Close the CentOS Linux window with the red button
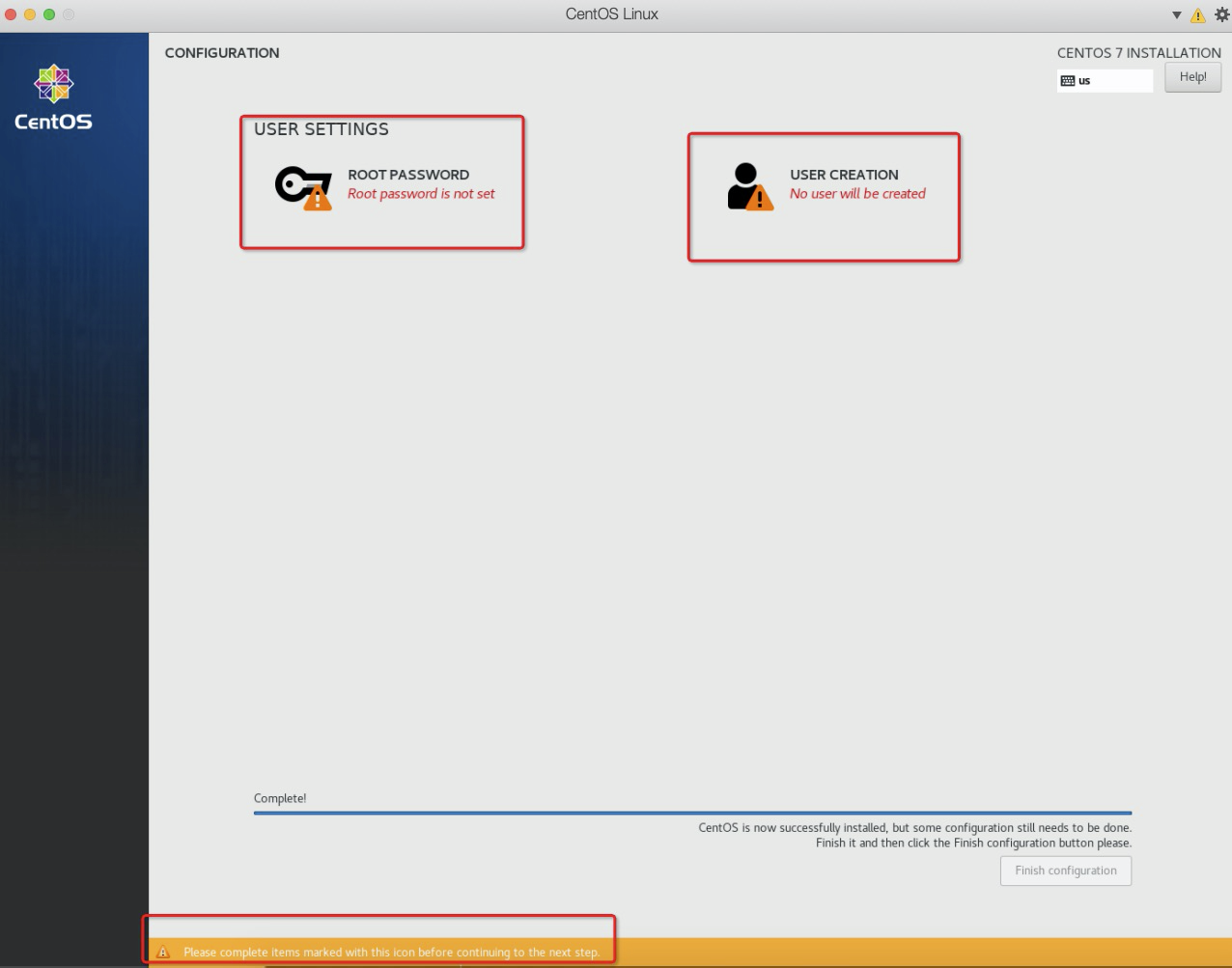This screenshot has width=1232, height=968. point(12,14)
